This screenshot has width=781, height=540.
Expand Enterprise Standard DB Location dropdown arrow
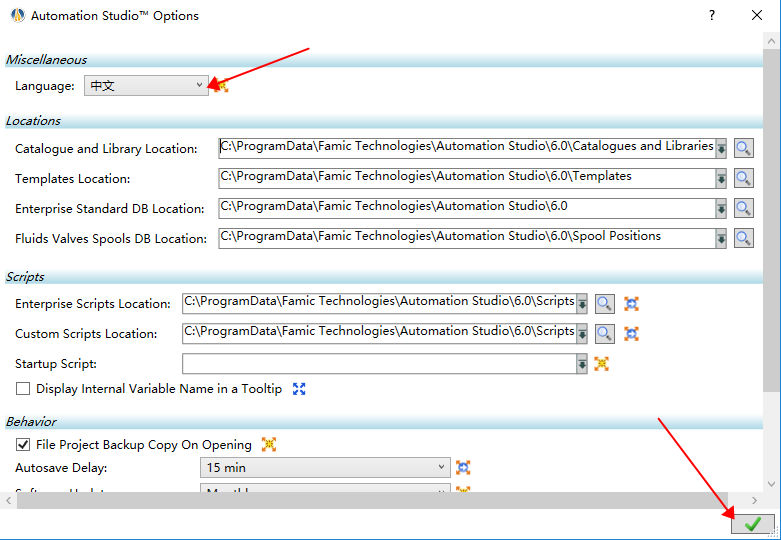click(x=721, y=208)
